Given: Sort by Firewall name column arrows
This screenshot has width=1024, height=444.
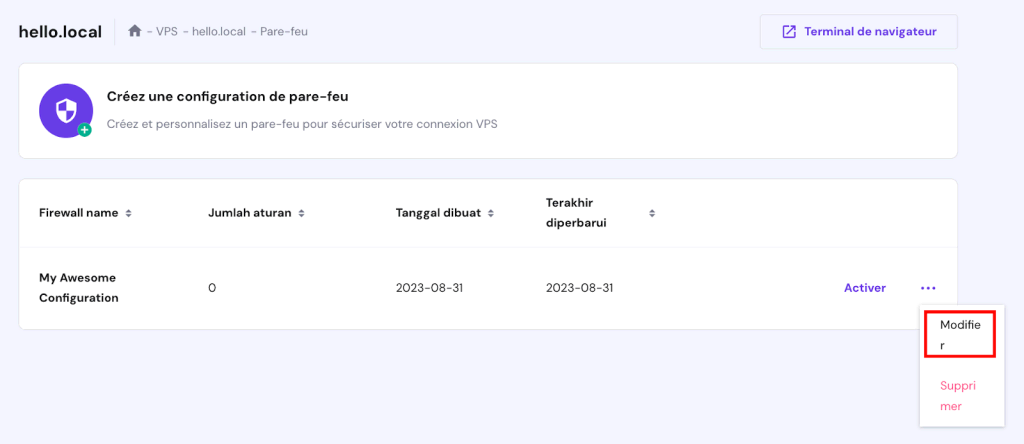Looking at the screenshot, I should point(128,213).
